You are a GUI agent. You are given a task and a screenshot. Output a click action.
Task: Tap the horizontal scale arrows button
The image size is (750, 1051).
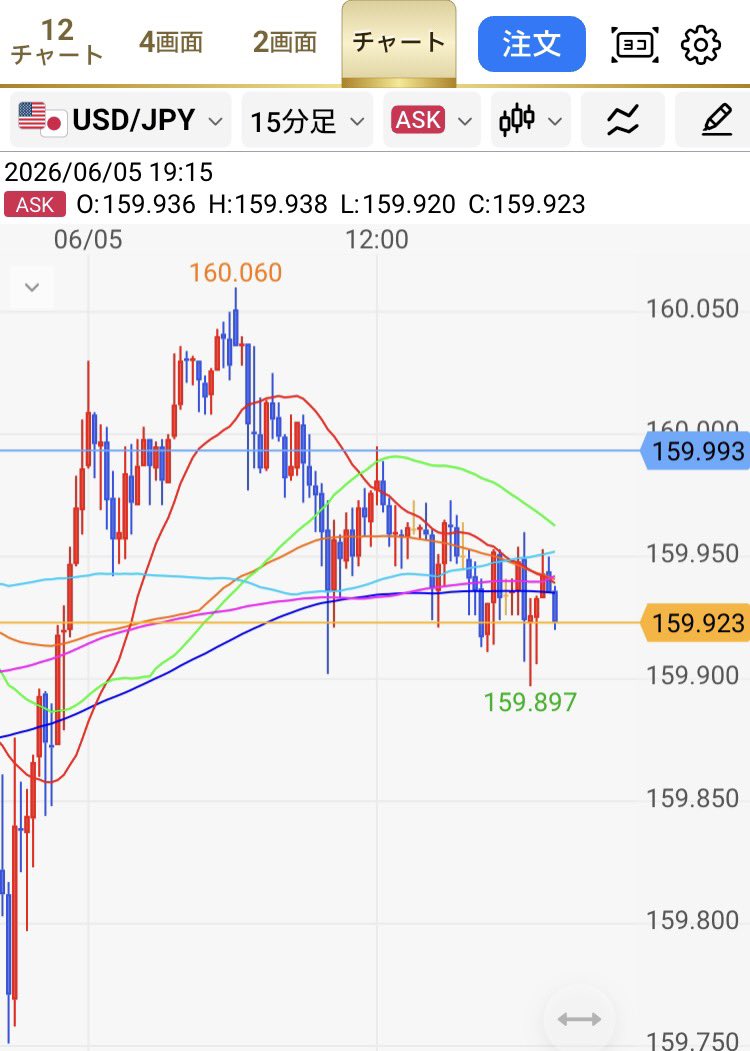[x=579, y=1019]
